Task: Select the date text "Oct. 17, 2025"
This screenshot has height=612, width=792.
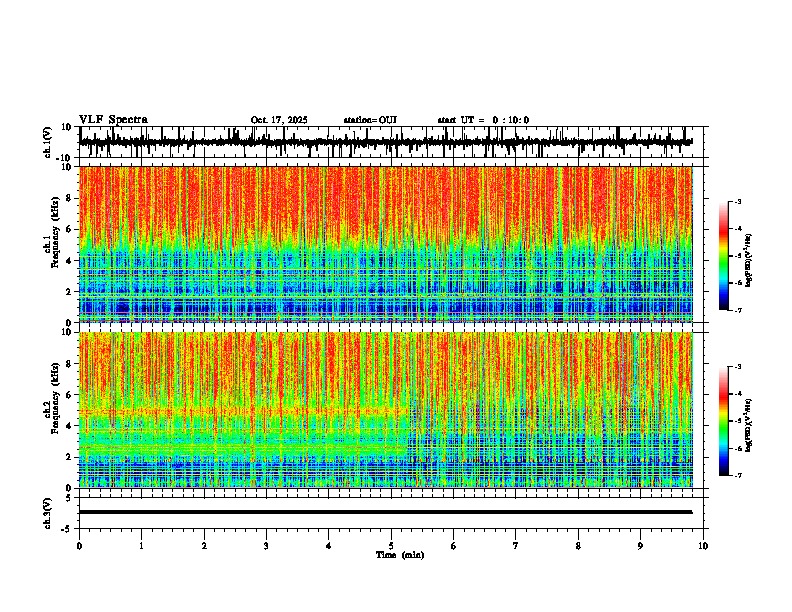Action: point(279,120)
